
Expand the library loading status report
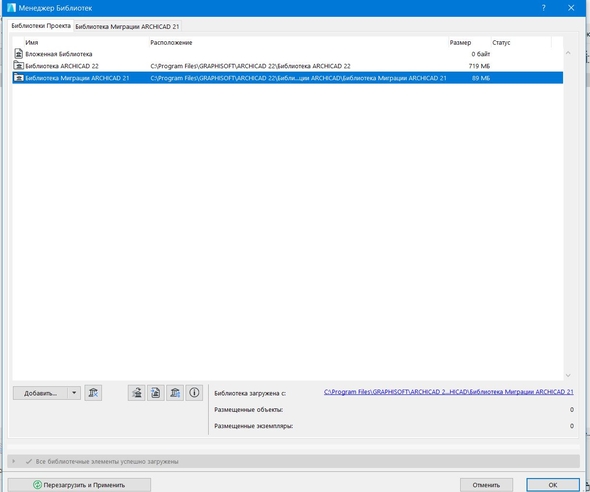point(14,461)
